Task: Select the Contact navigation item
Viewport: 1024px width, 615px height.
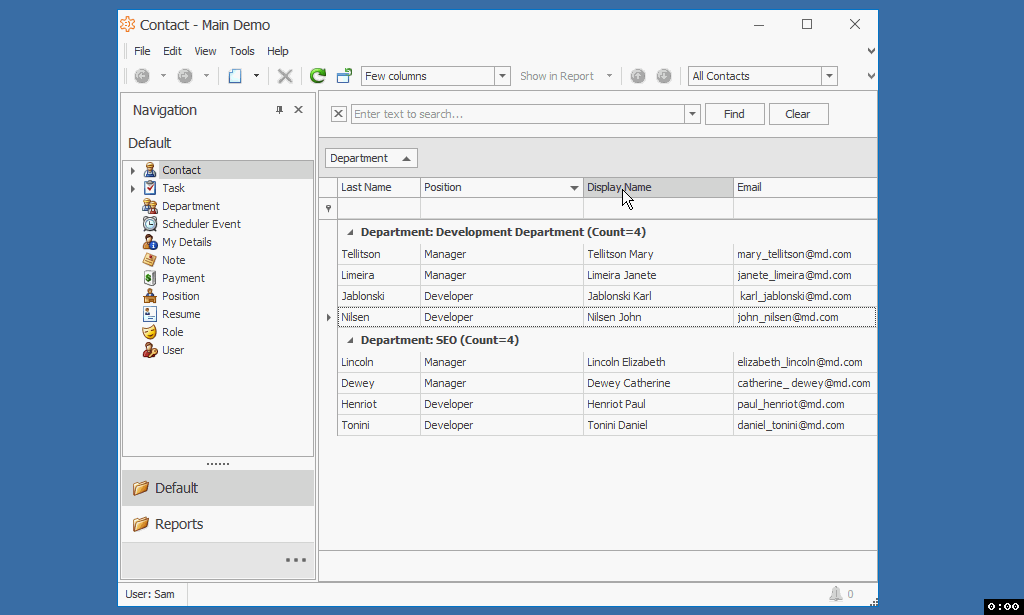Action: pyautogui.click(x=182, y=170)
